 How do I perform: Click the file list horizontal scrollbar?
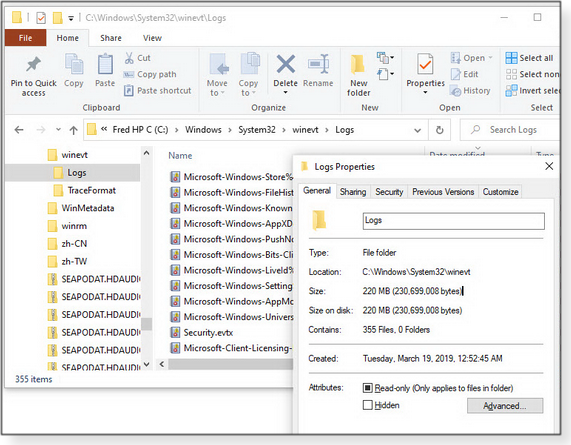click(x=231, y=364)
